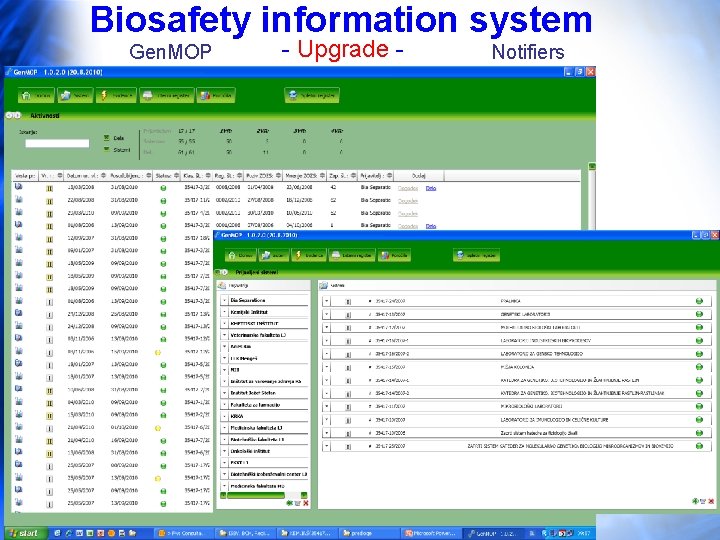Click green status icon of MIKROBIOLOŠKI LABORATORIJ row

click(x=699, y=406)
